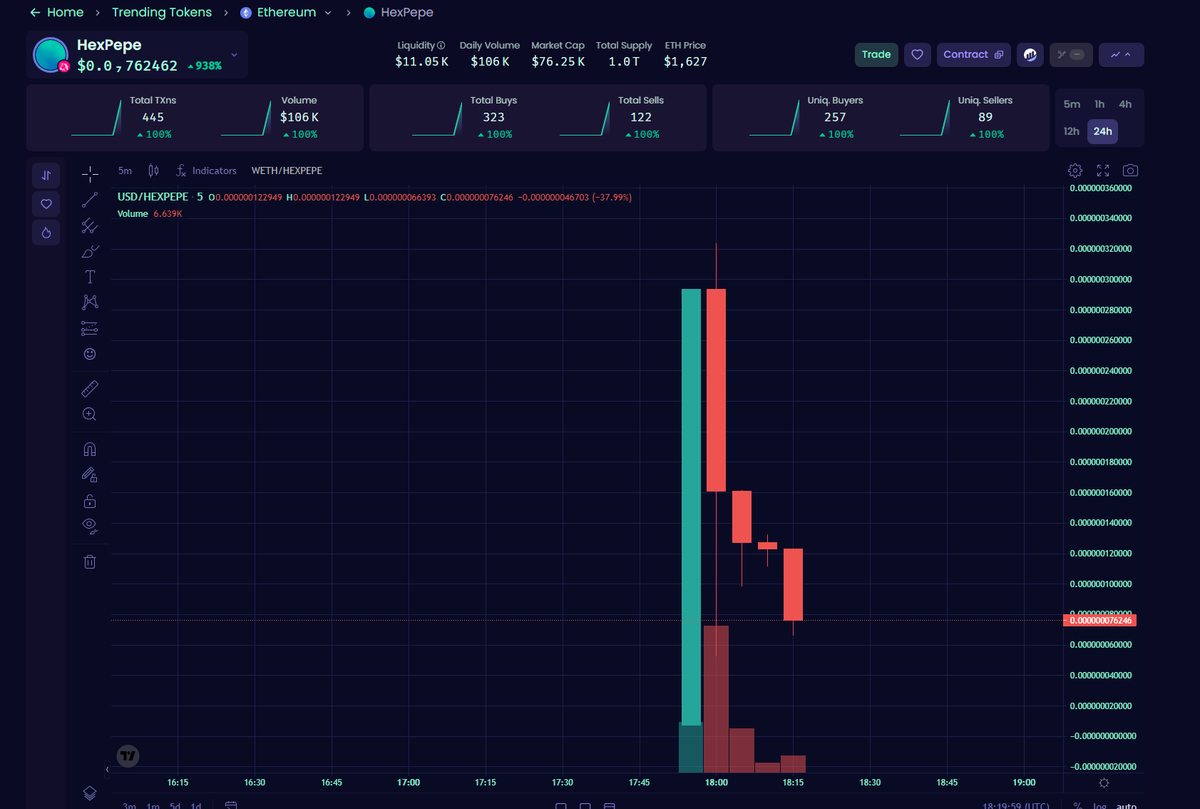Image resolution: width=1200 pixels, height=809 pixels.
Task: Select the 4h stats timeframe tab
Action: pyautogui.click(x=1126, y=104)
